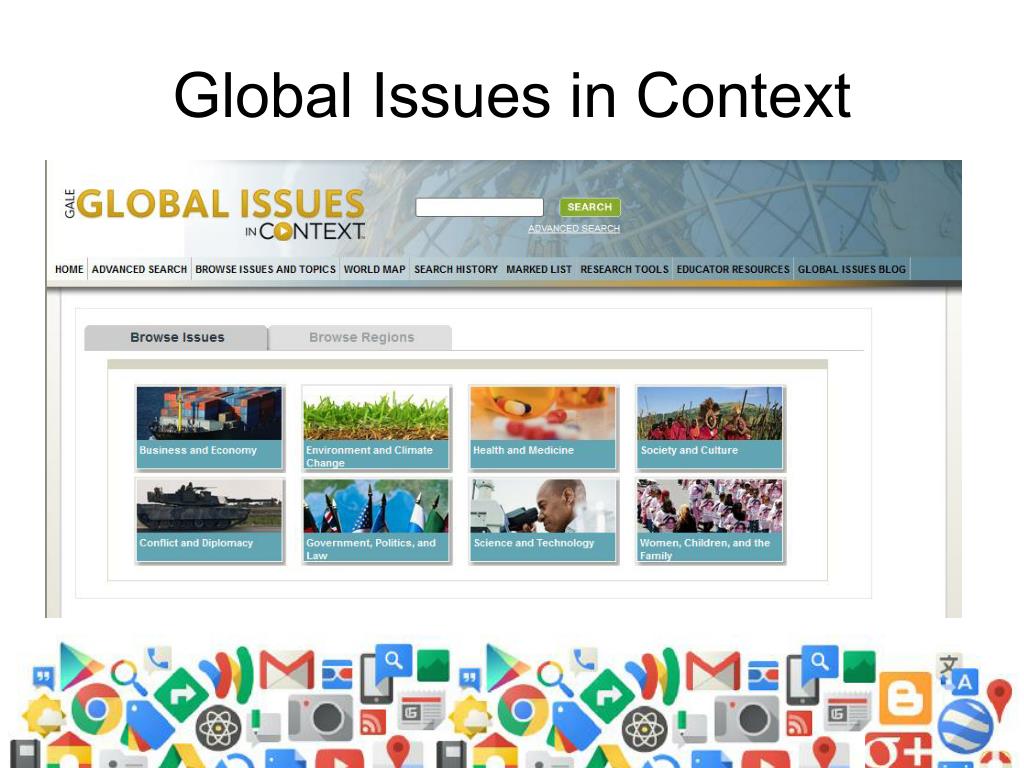Open the Conflict and Diplomacy tank thumbnail
The image size is (1024, 768).
point(209,506)
